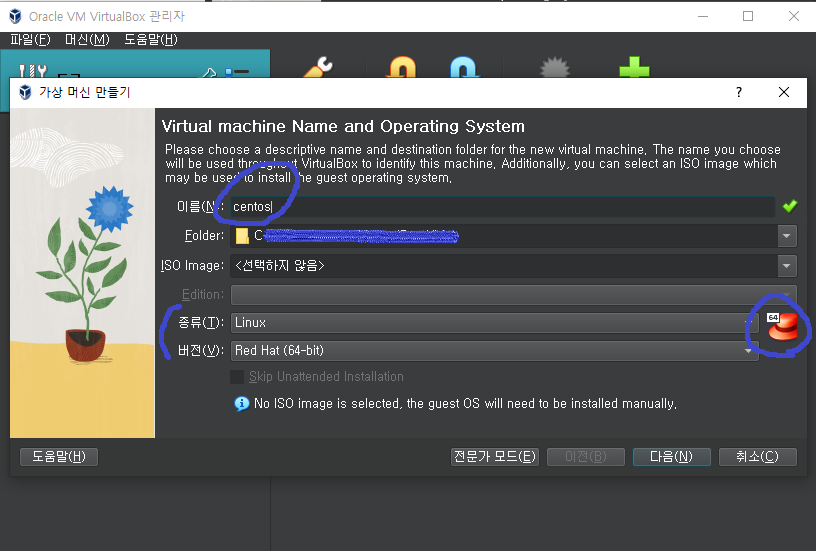Click the green plus Add machine icon

634,68
